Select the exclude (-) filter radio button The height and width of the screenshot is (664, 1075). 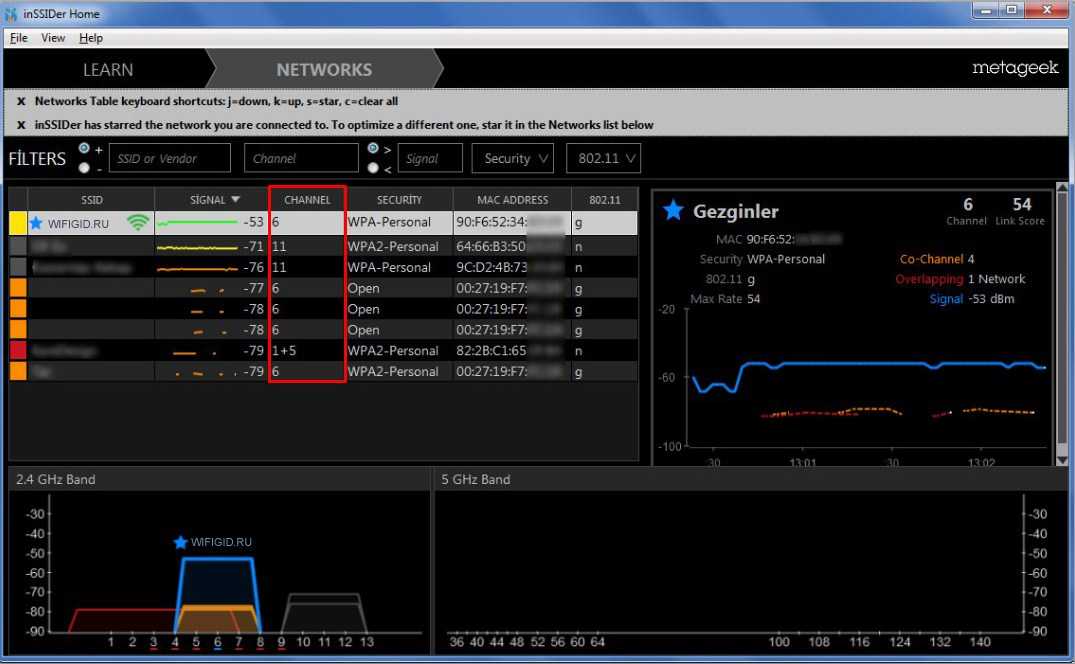pos(84,168)
